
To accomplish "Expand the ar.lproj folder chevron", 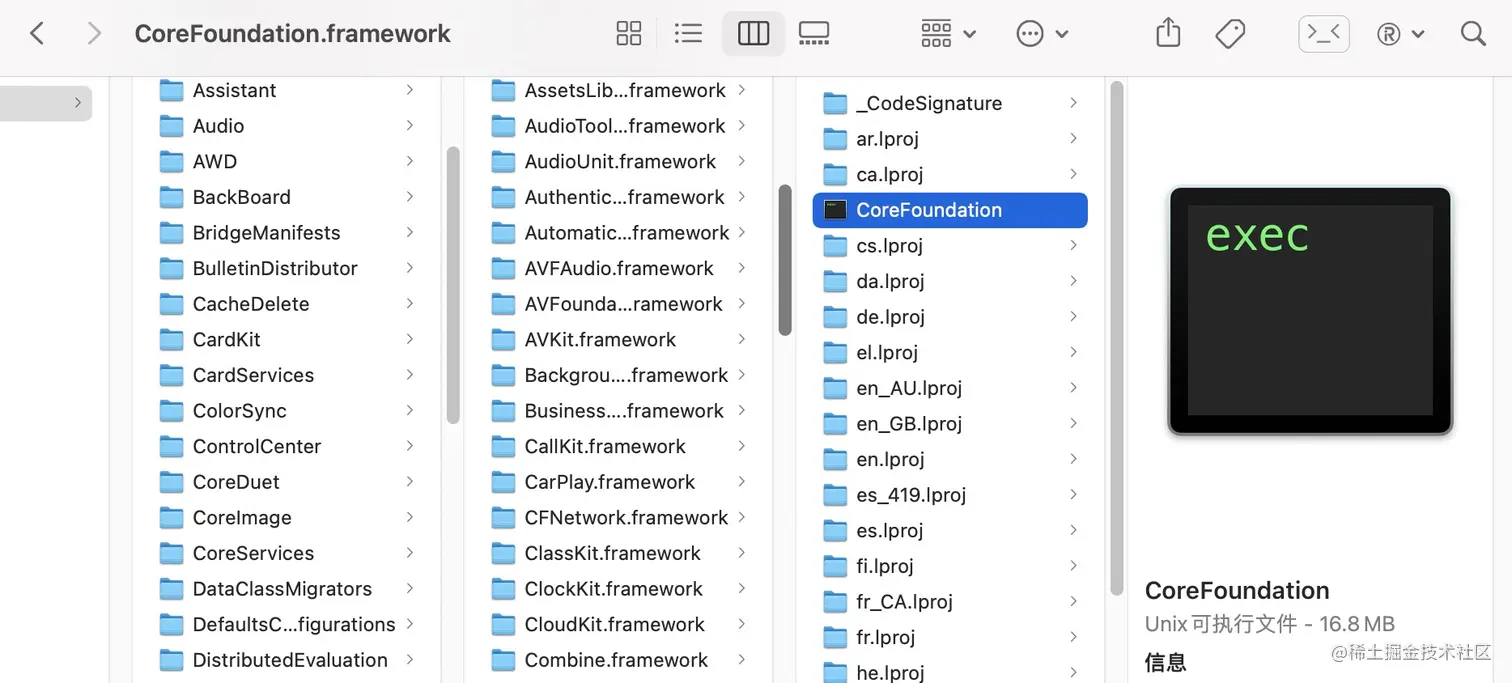I will tap(1073, 139).
